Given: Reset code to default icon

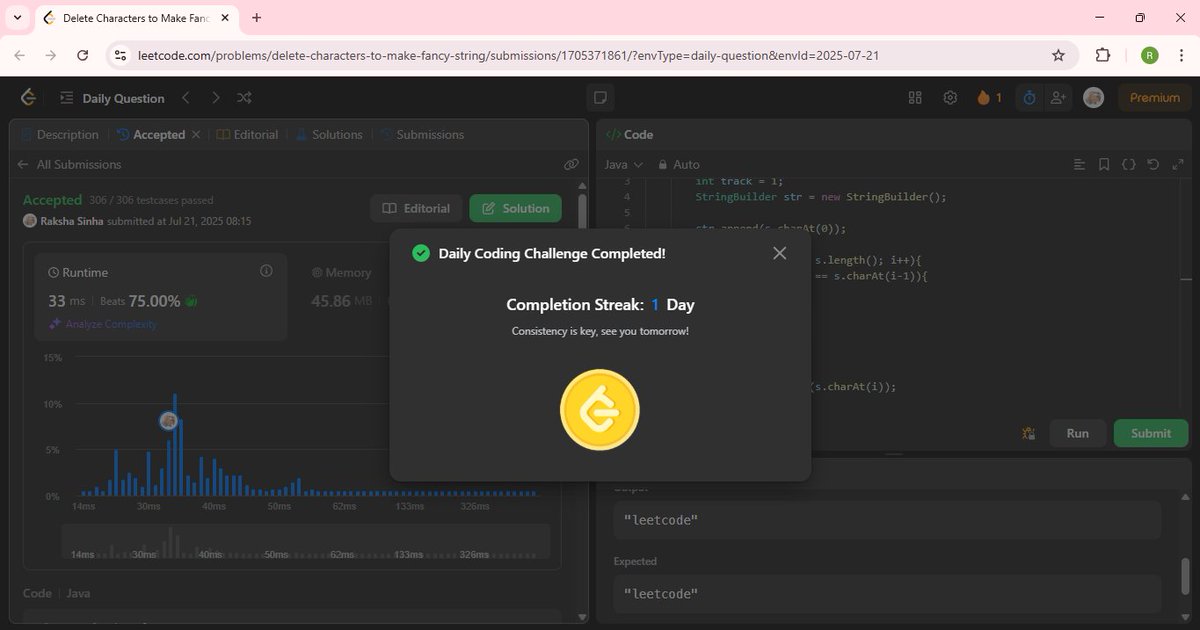Looking at the screenshot, I should point(1153,164).
